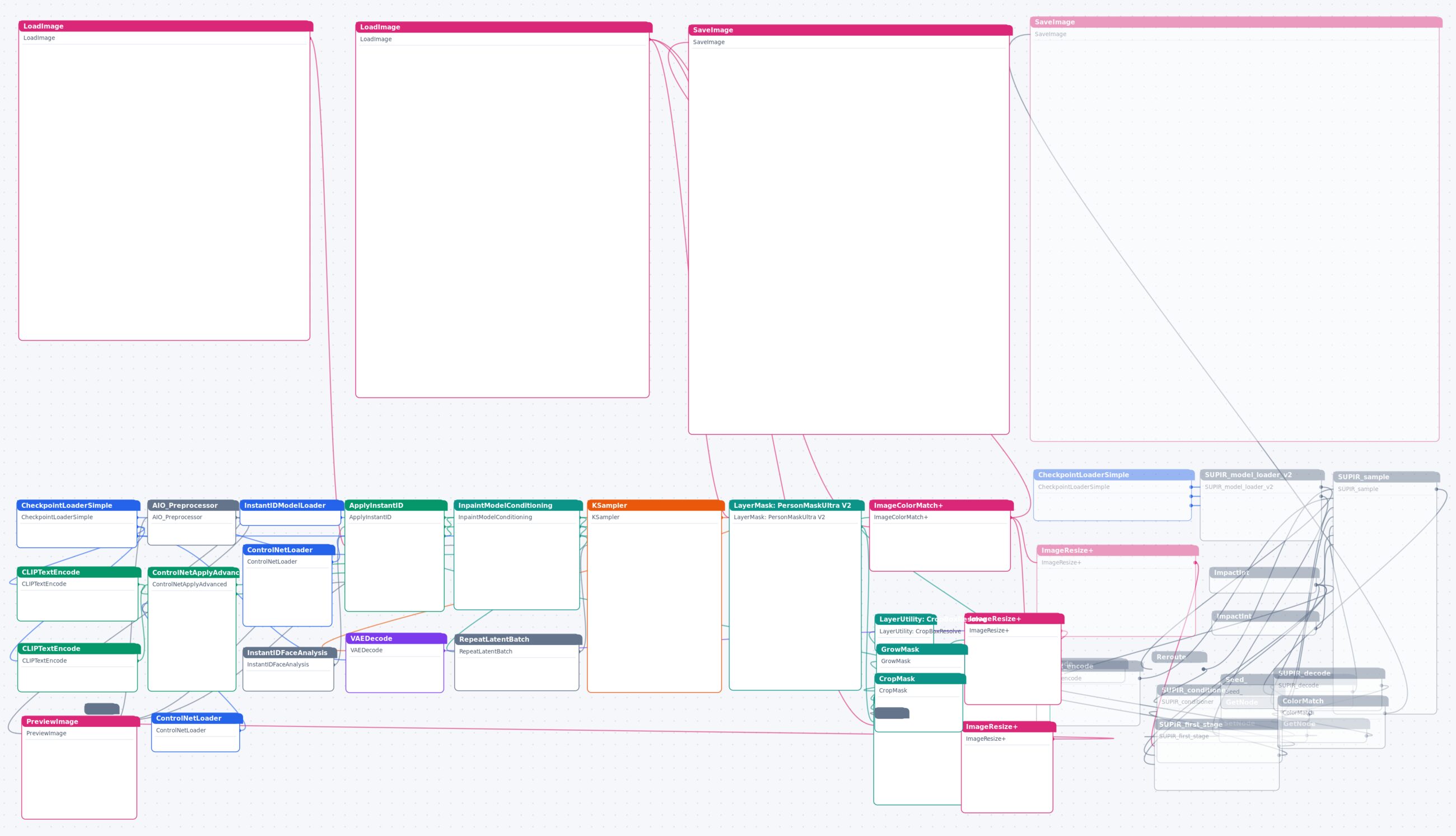Click 'CropMask' subtitle text in node body

tap(893, 691)
